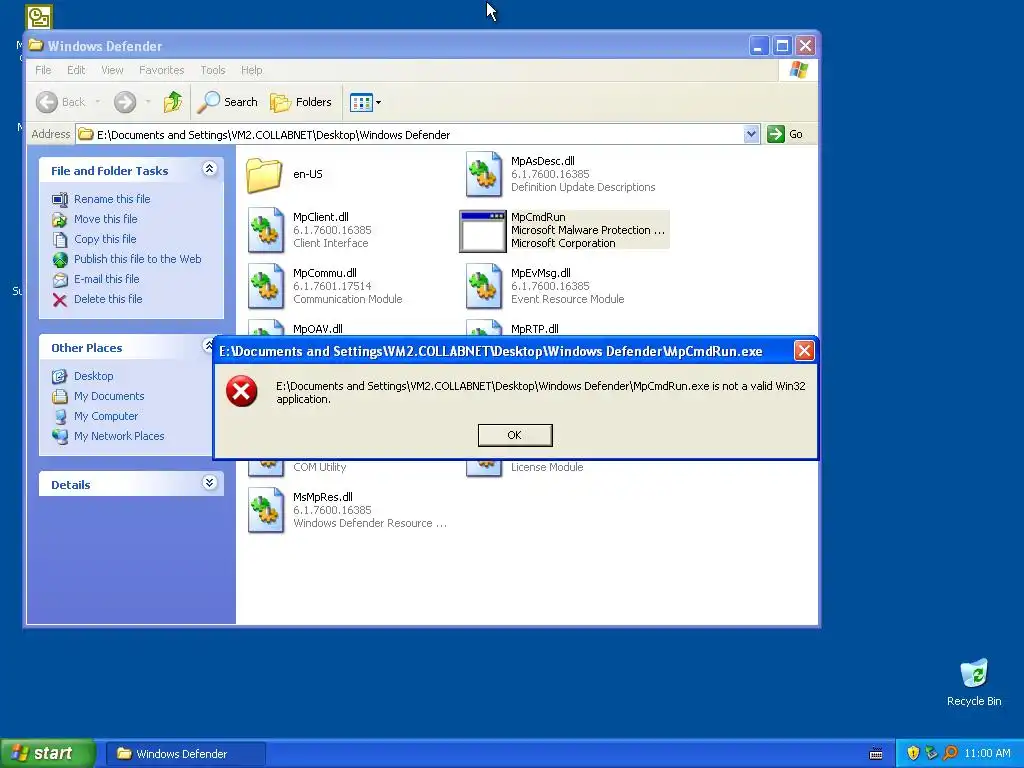Click the Rename this file icon
This screenshot has width=1024, height=768.
coord(60,199)
